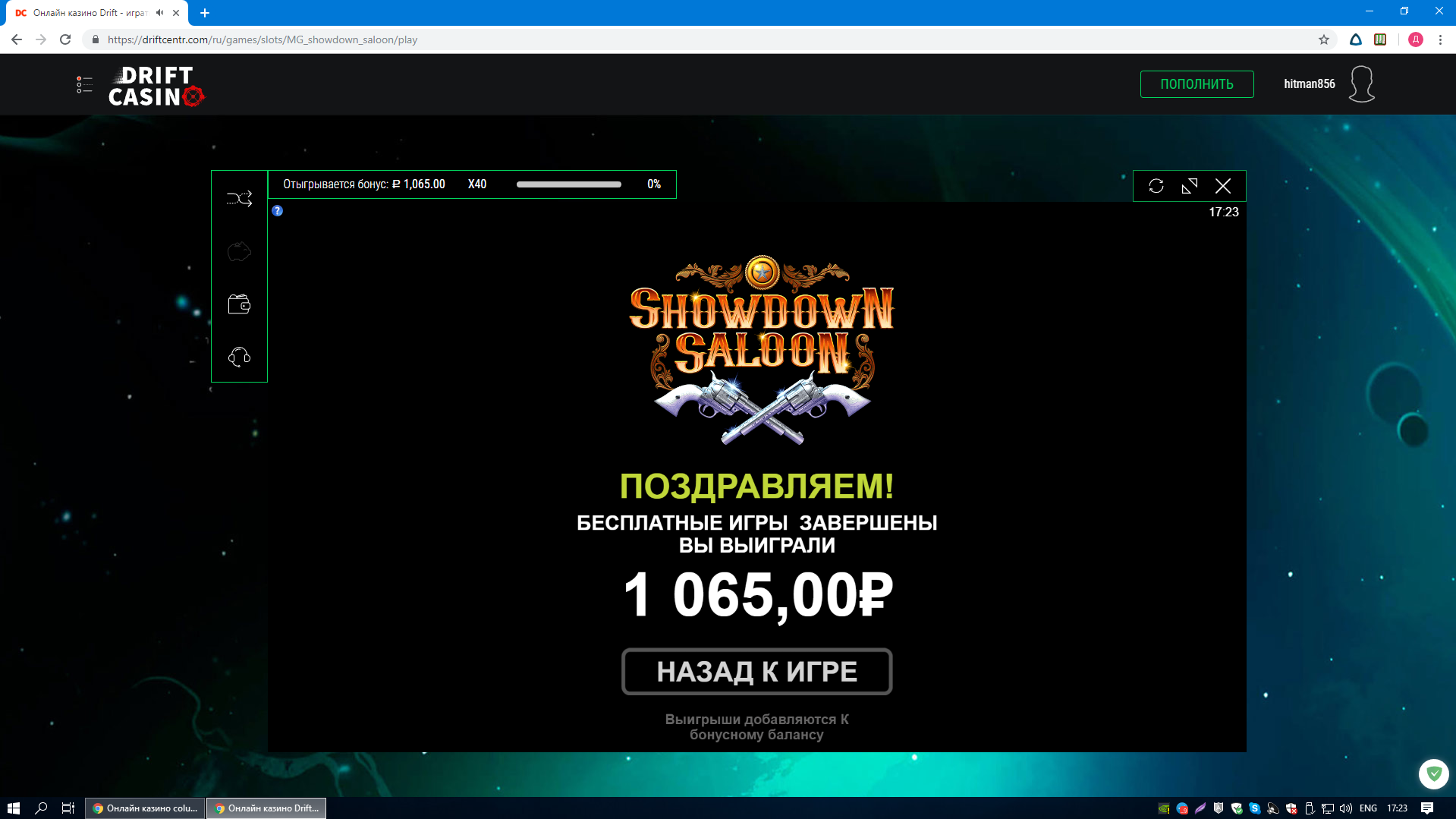Click the hitman856 username
Viewport: 1456px width, 819px height.
1309,84
